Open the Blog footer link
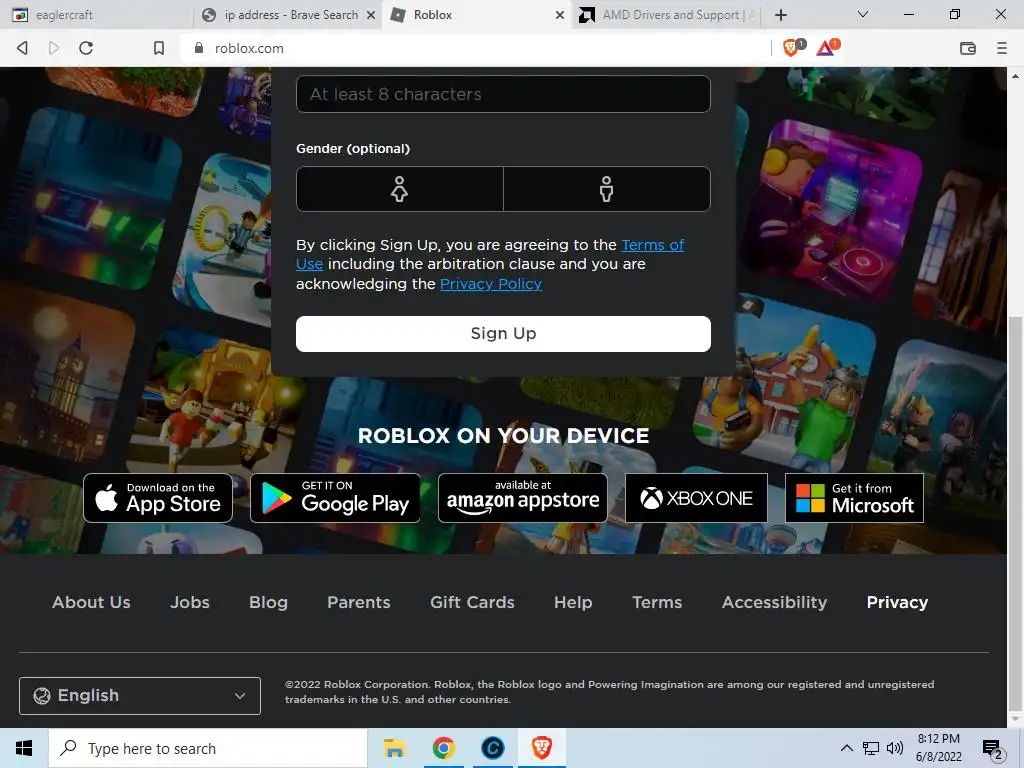 pyautogui.click(x=268, y=602)
